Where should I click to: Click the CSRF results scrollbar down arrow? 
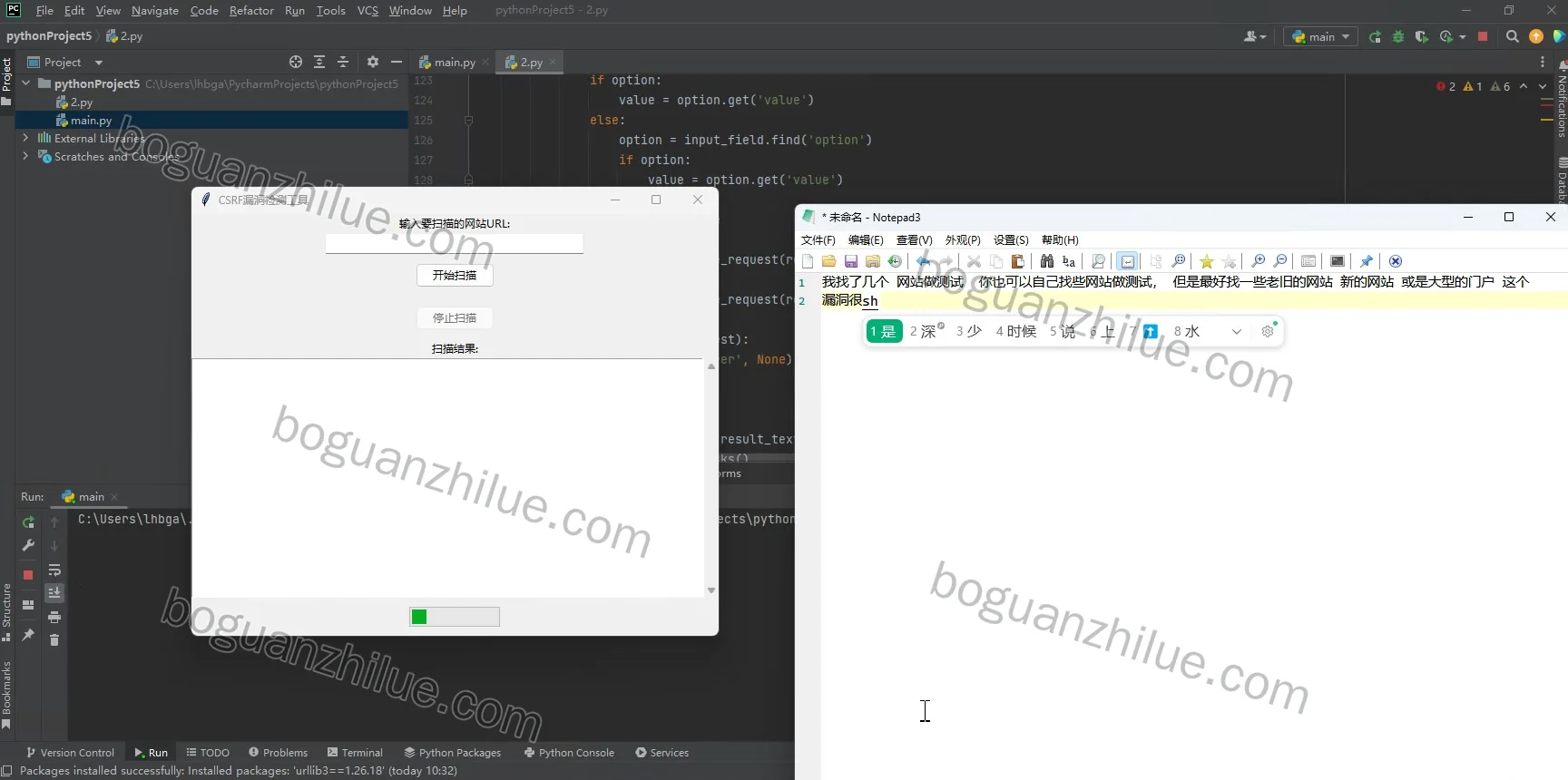tap(711, 590)
